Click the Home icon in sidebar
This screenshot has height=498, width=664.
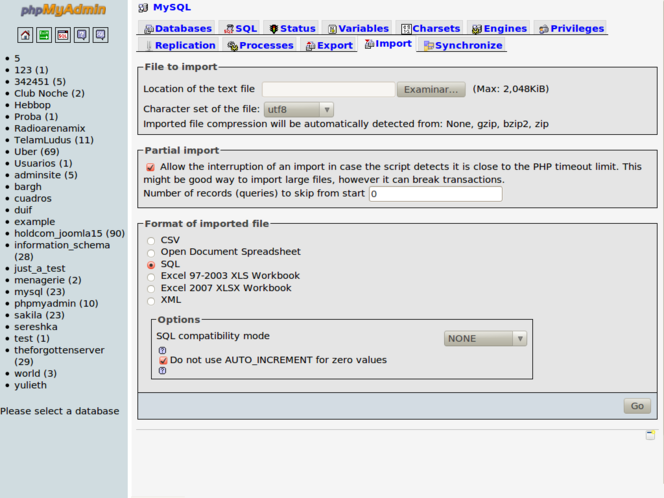point(26,35)
